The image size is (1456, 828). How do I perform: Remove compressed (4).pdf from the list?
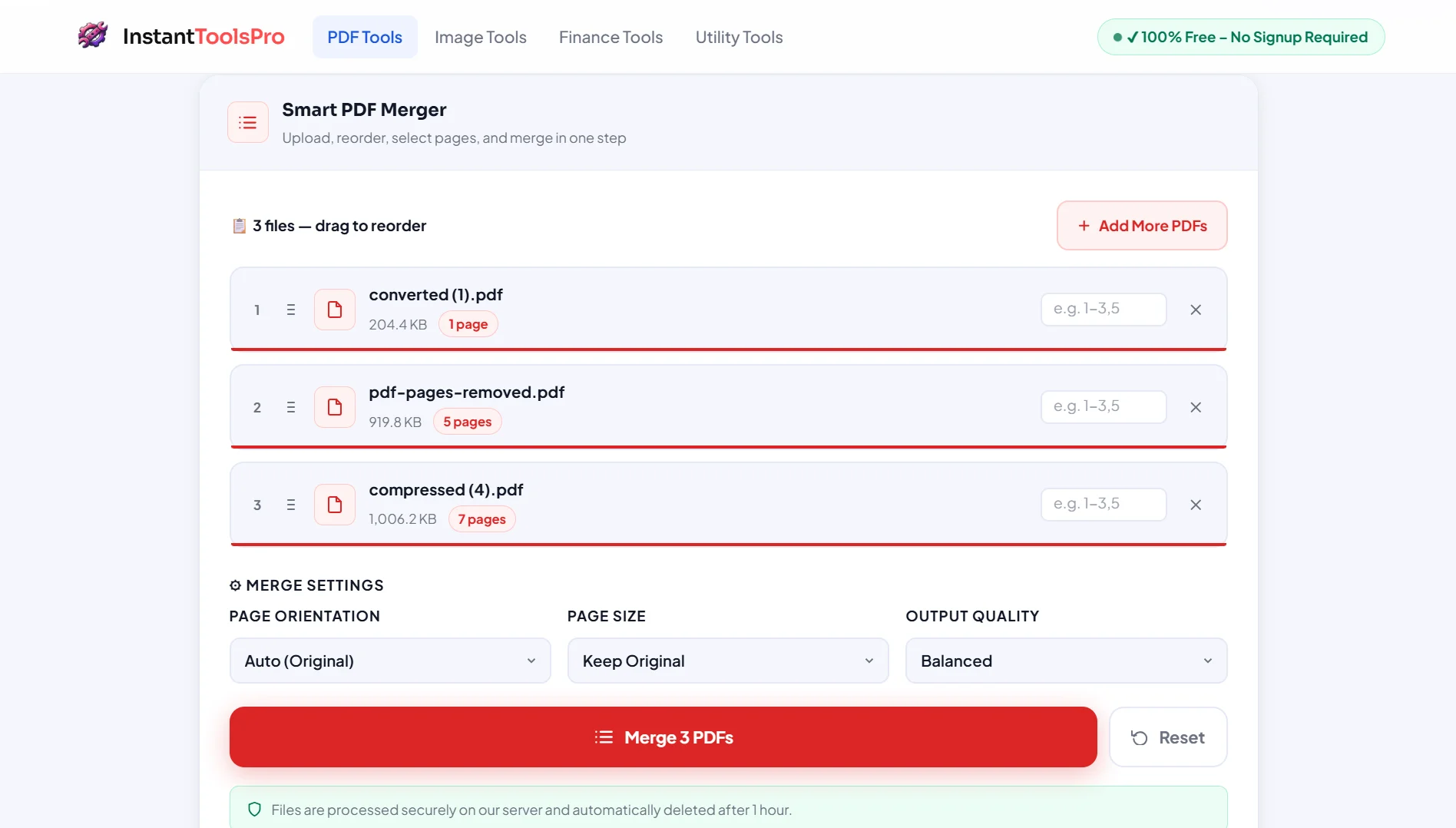pyautogui.click(x=1196, y=505)
